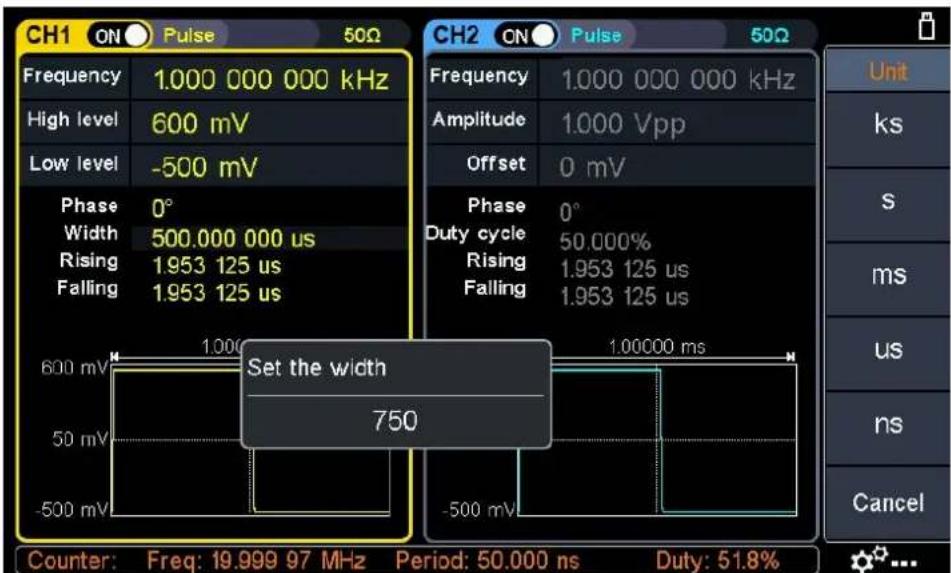Click CH1 Phase 0° value
The image size is (951, 573).
[162, 209]
